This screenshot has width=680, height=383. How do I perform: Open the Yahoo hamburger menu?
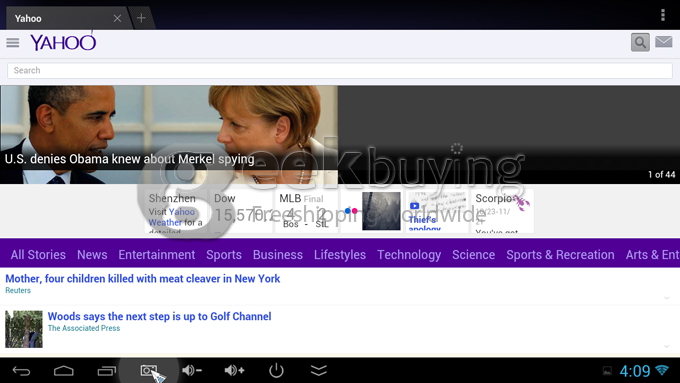(x=13, y=43)
